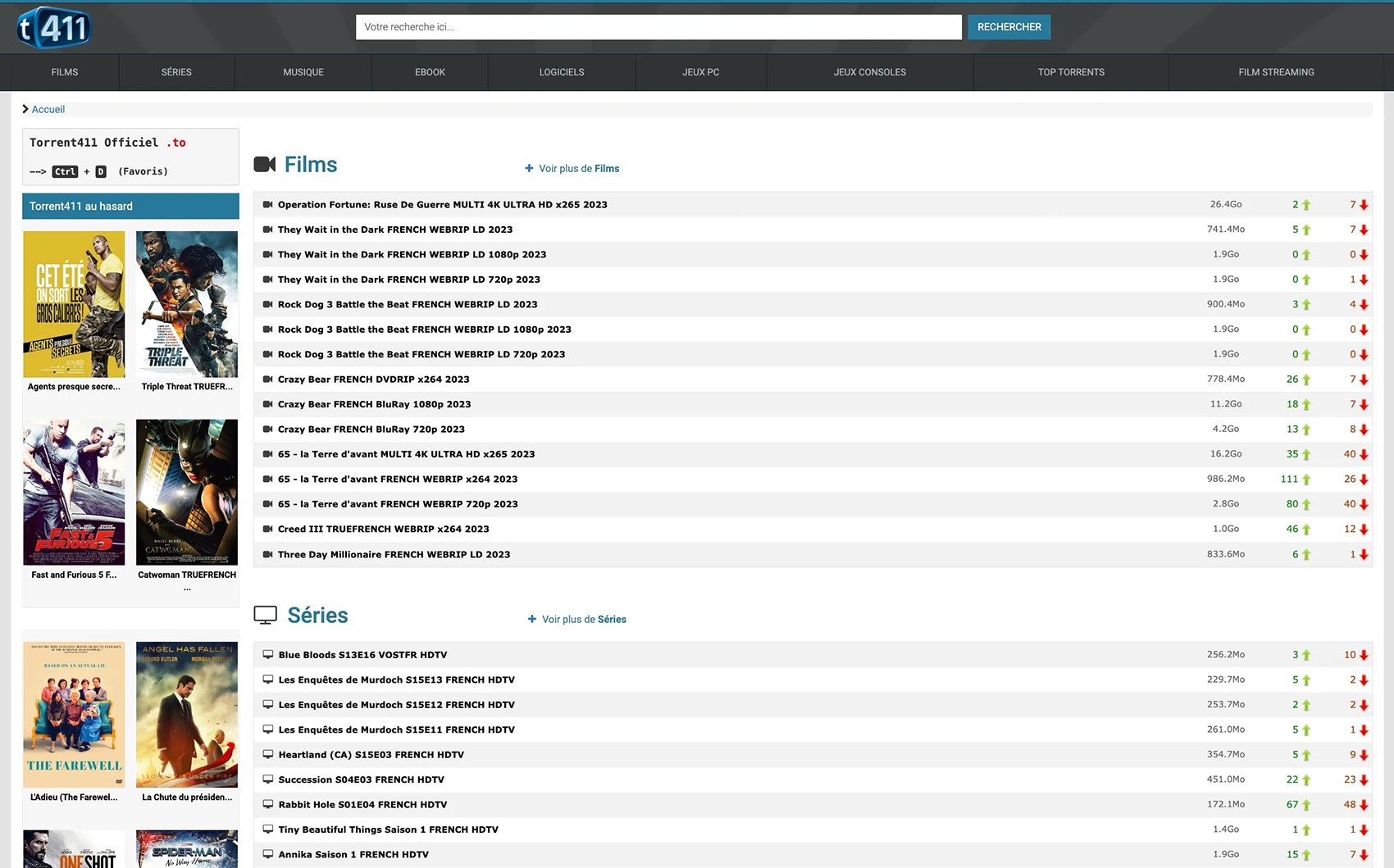Click red leechers arrow on Rabbit Hole row
The image size is (1394, 868).
click(1364, 805)
